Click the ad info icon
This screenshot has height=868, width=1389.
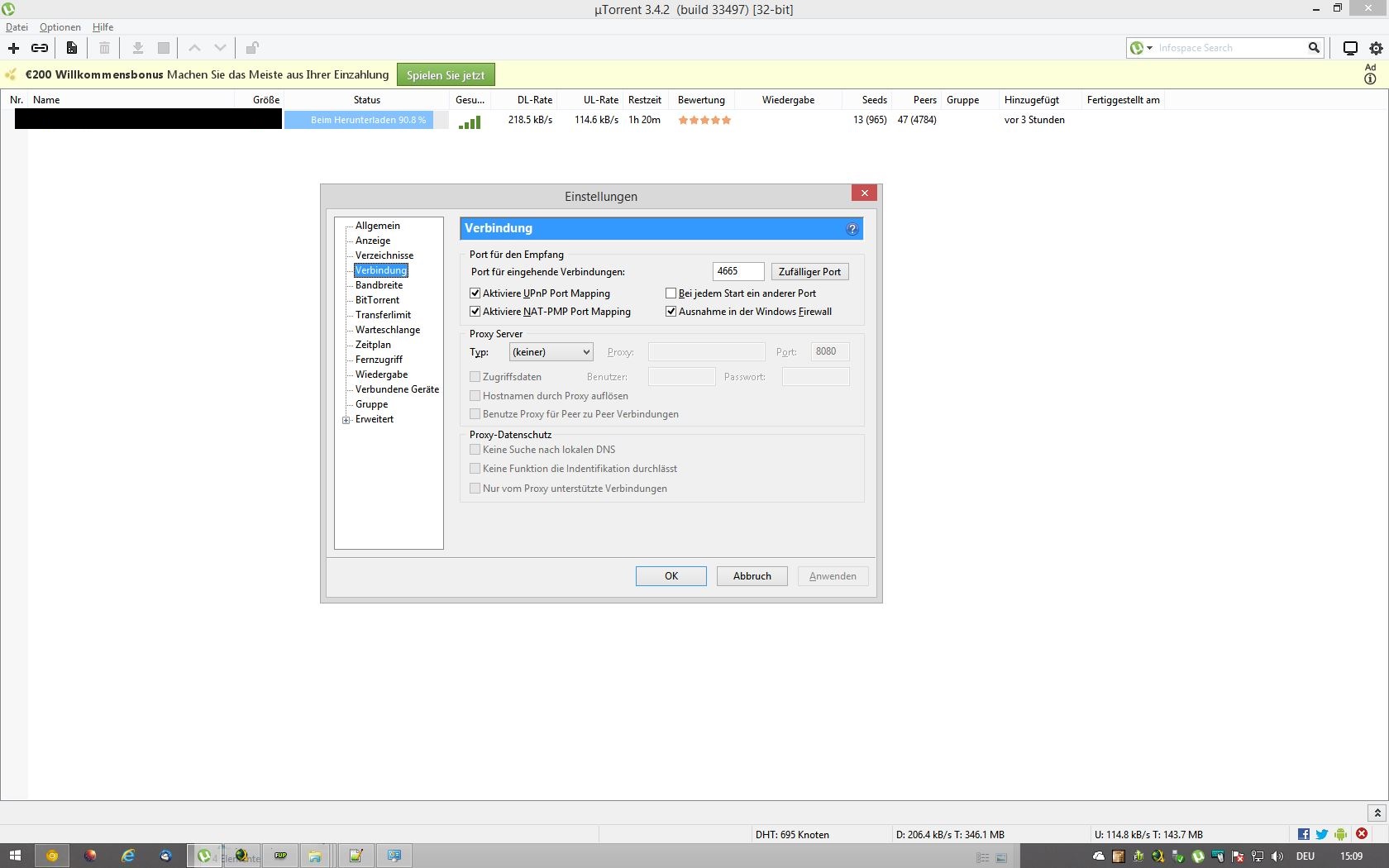(1370, 79)
